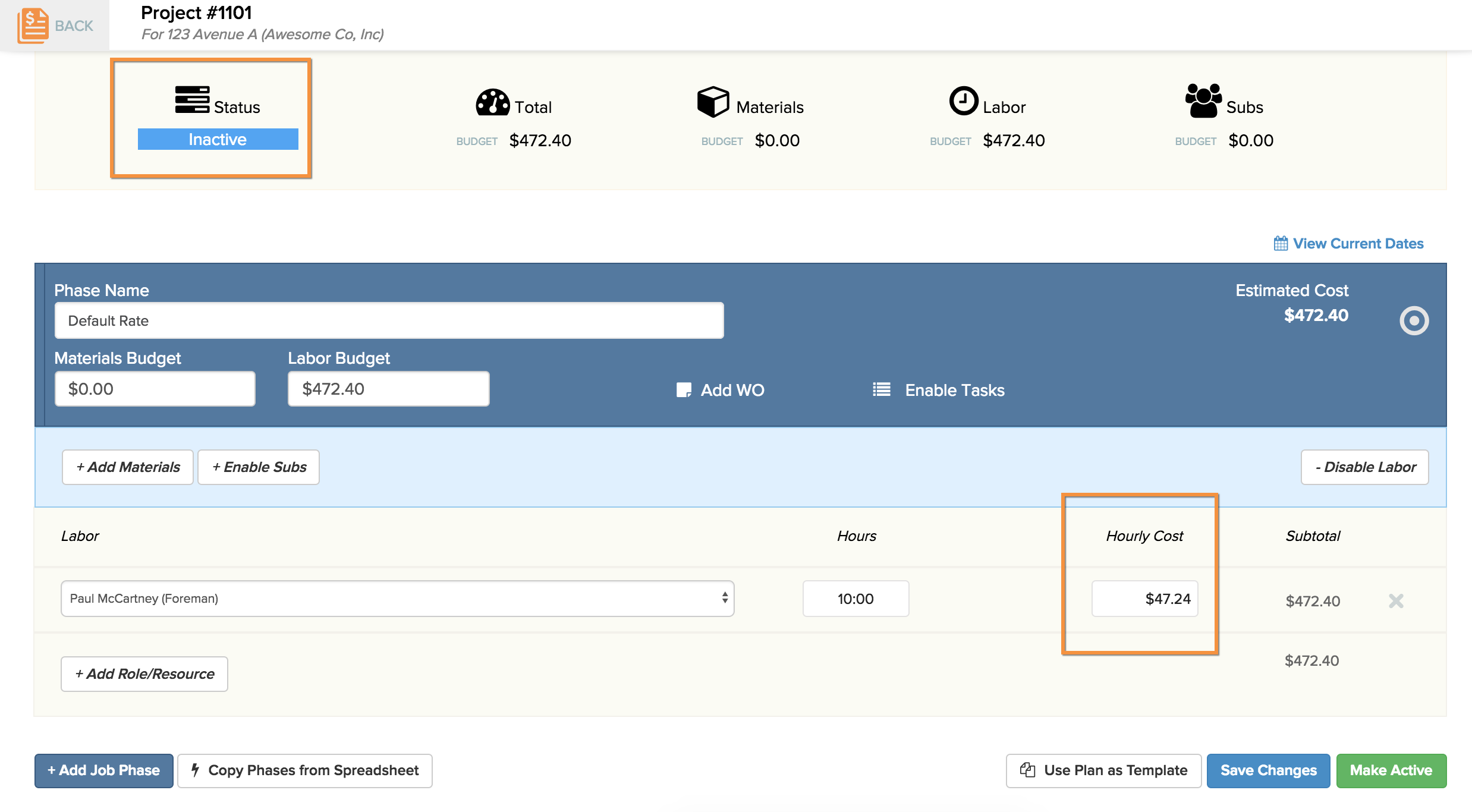Click the Estimated Cost $472.40 value
This screenshot has height=812, width=1472.
[x=1316, y=315]
